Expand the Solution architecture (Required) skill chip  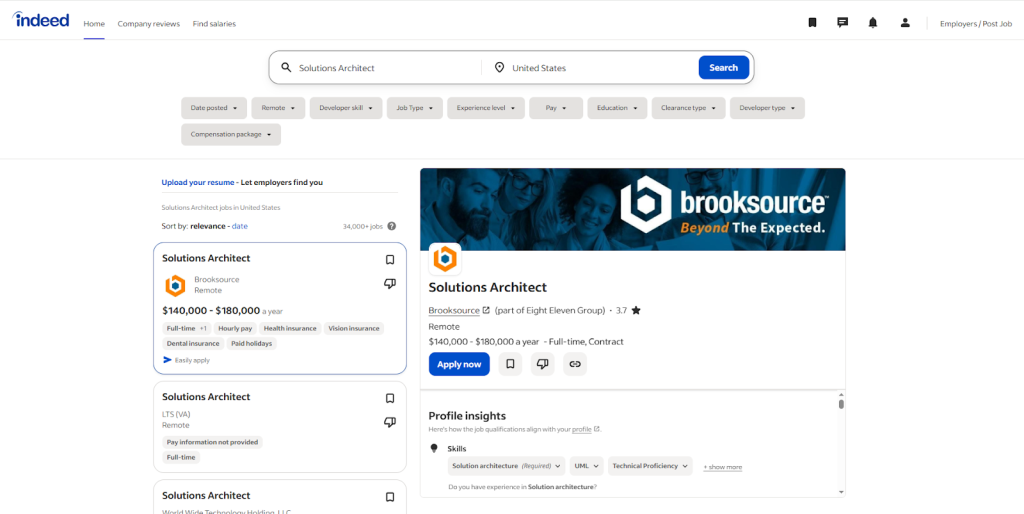pyautogui.click(x=506, y=466)
